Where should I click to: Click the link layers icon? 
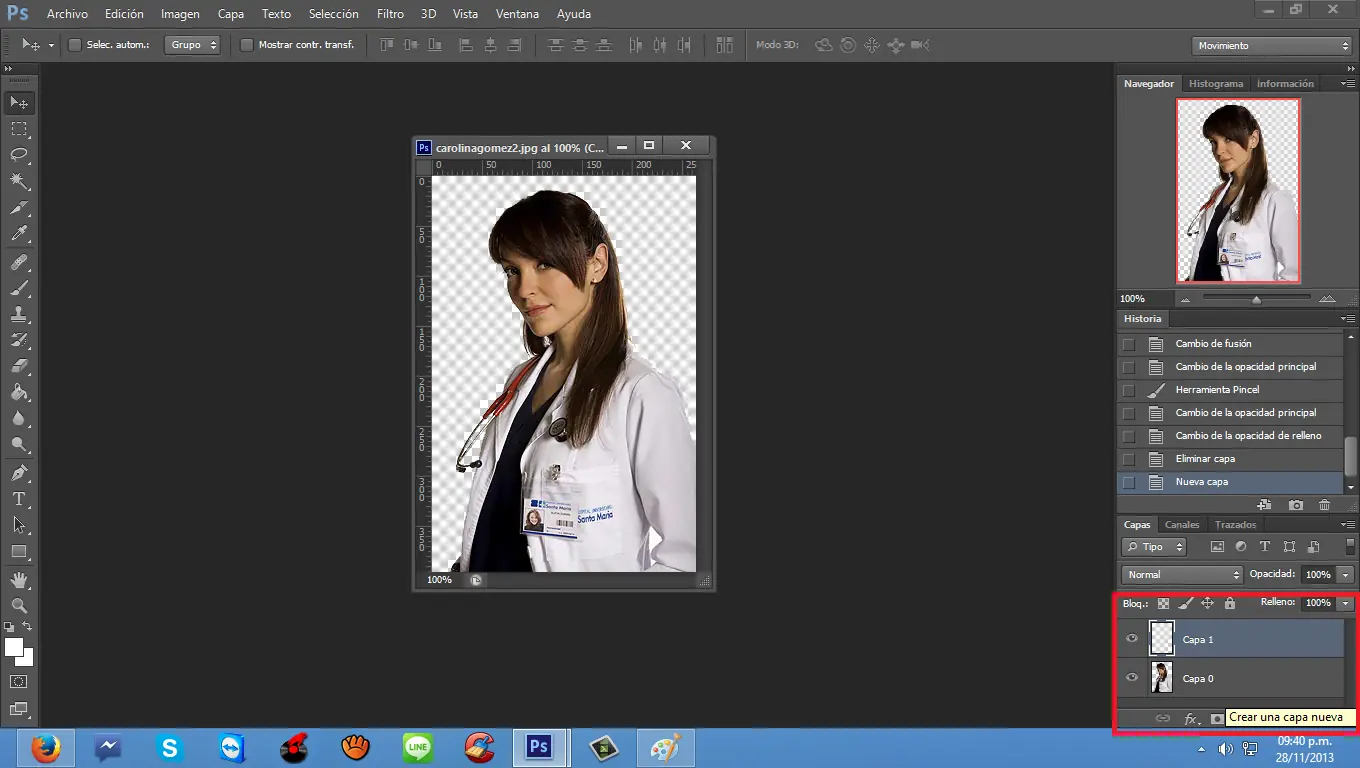[1163, 719]
